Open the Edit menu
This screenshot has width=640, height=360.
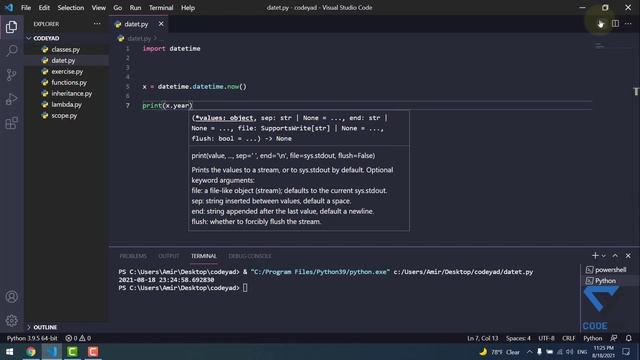[x=44, y=8]
